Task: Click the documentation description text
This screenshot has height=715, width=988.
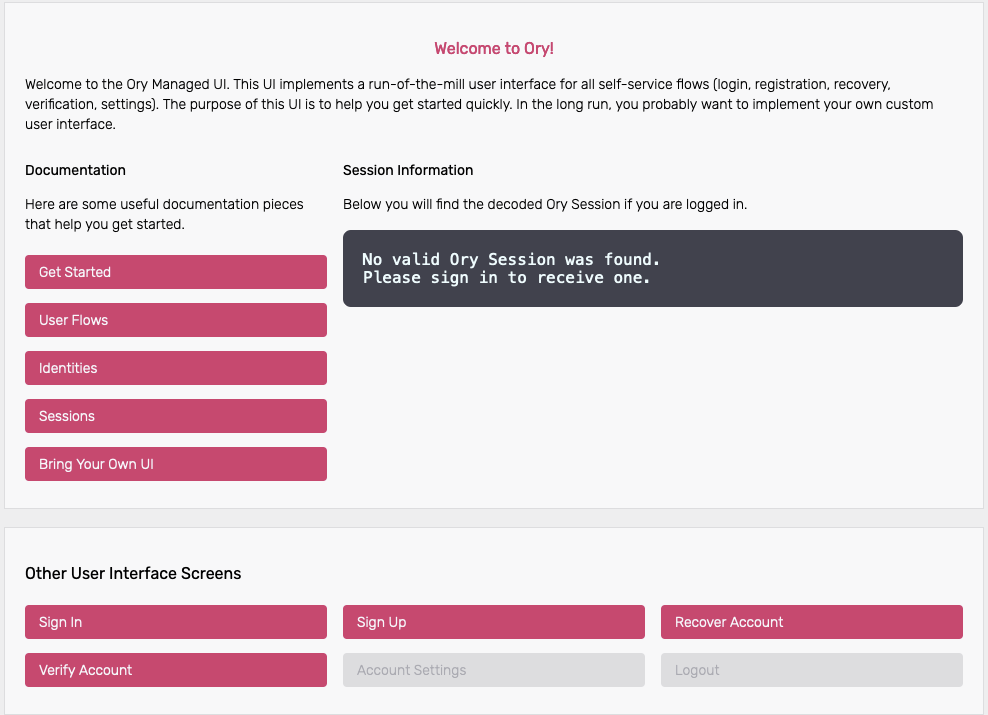Action: (x=165, y=214)
